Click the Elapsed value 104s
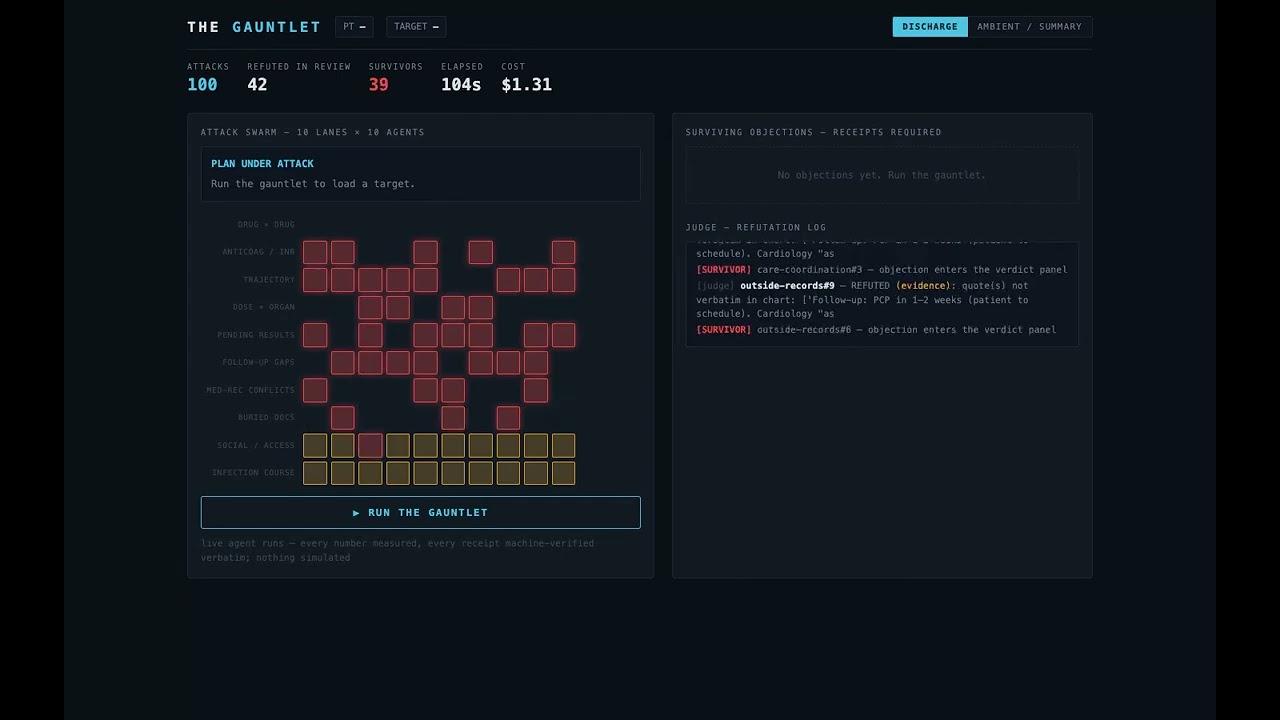1280x720 pixels. click(461, 85)
